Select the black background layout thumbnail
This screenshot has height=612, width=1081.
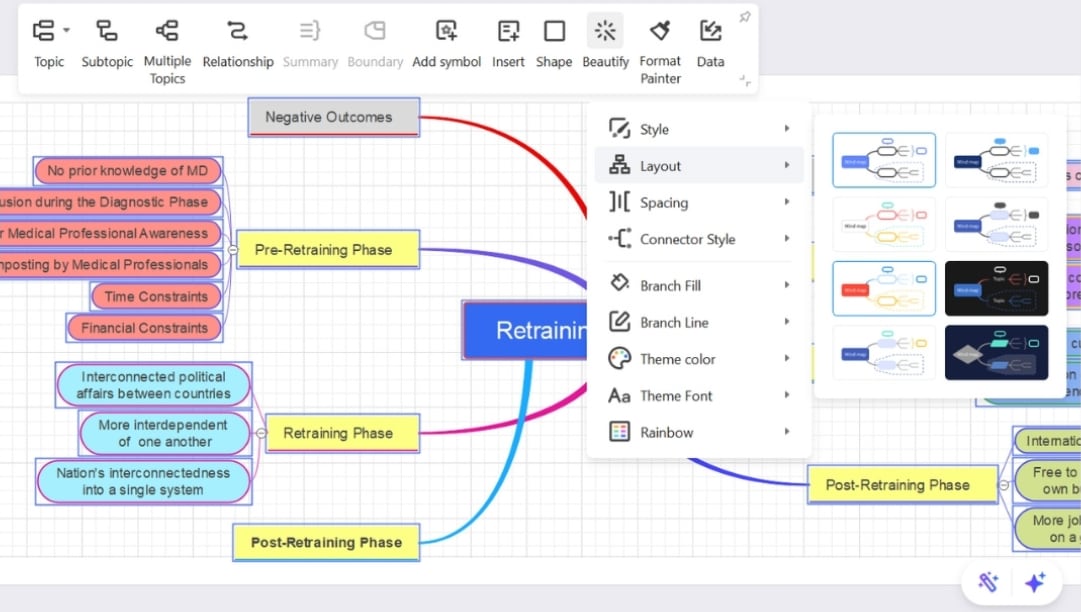pos(996,289)
